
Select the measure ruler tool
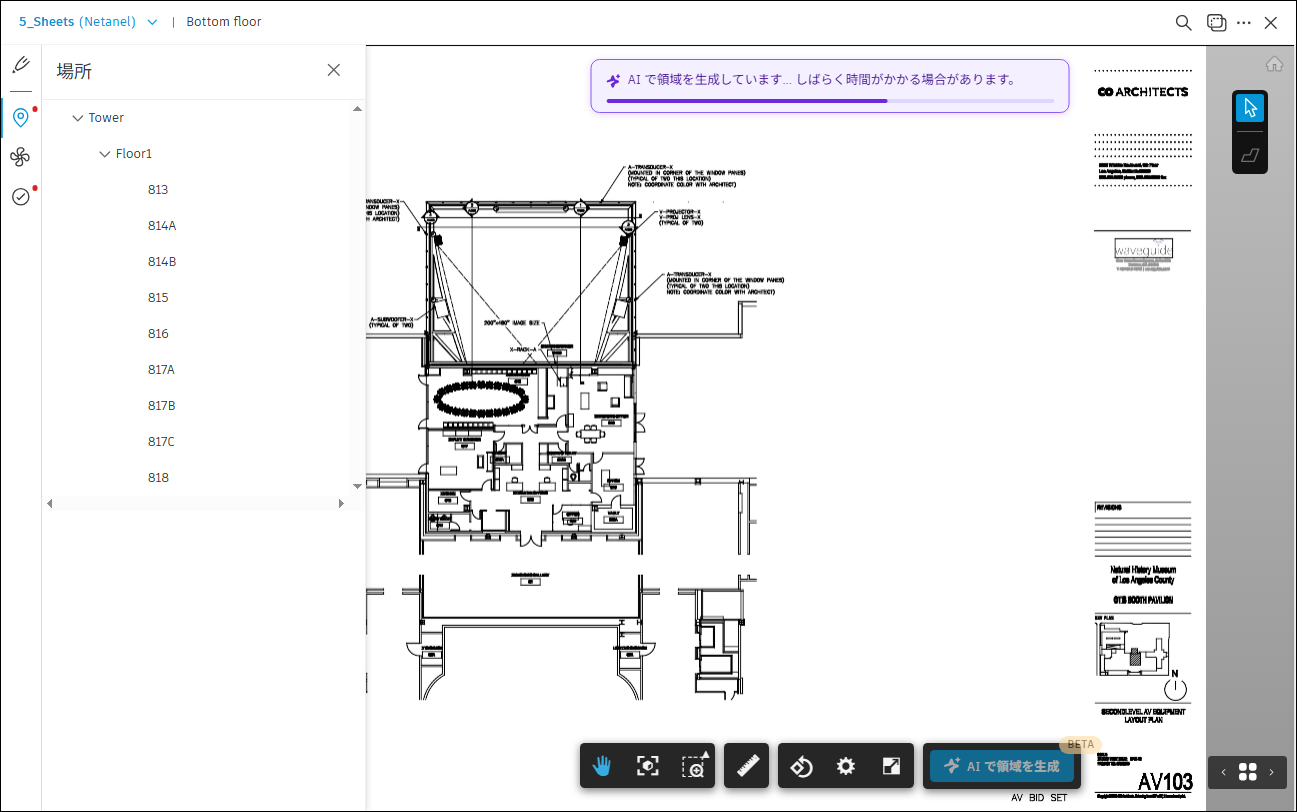[747, 766]
